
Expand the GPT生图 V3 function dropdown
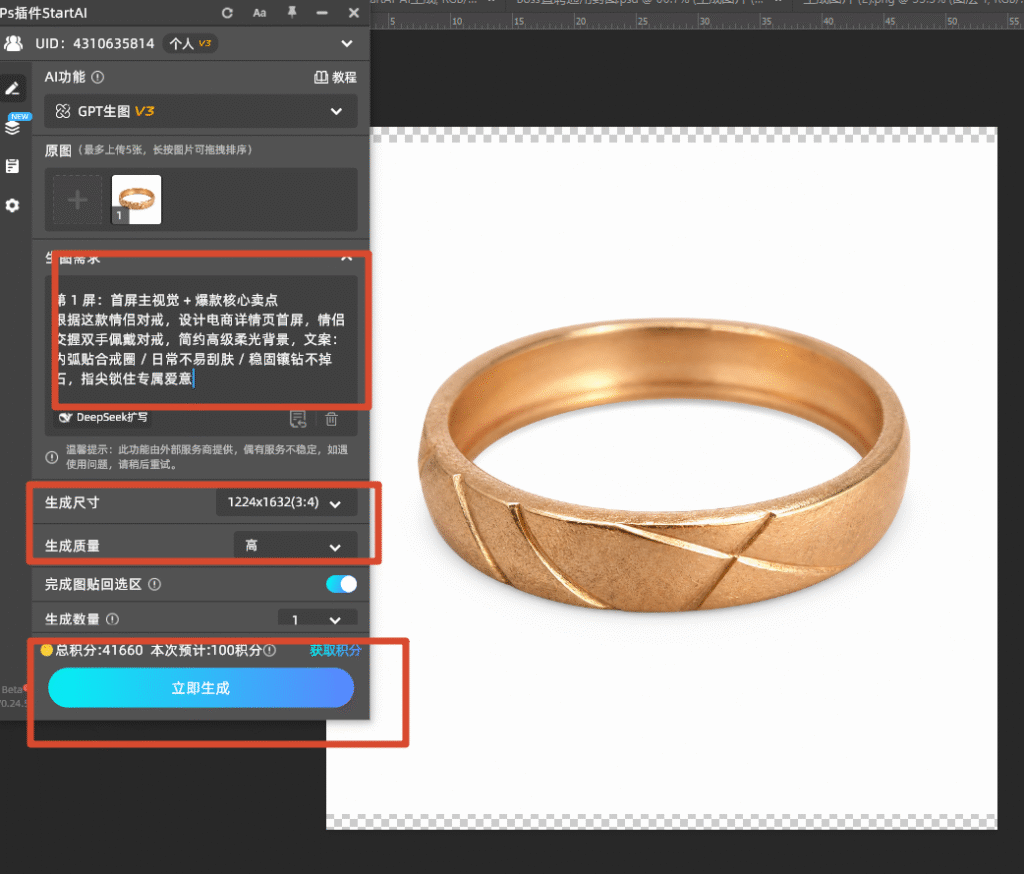200,111
